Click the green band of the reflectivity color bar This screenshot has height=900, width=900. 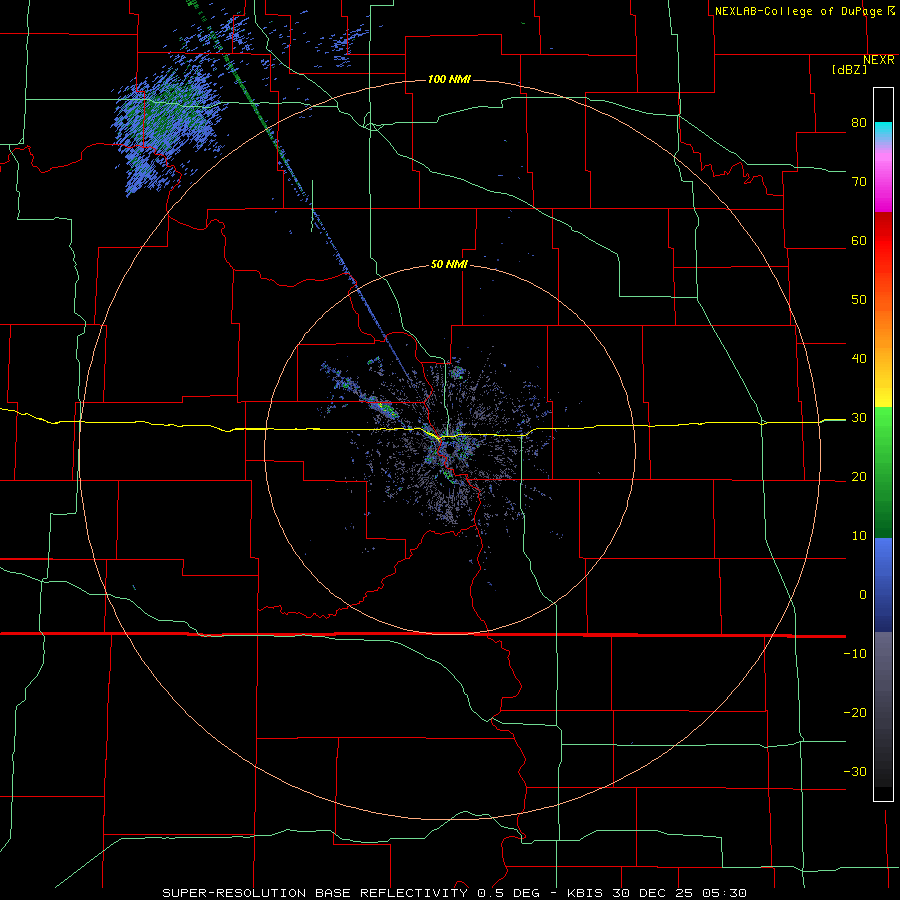click(x=883, y=472)
